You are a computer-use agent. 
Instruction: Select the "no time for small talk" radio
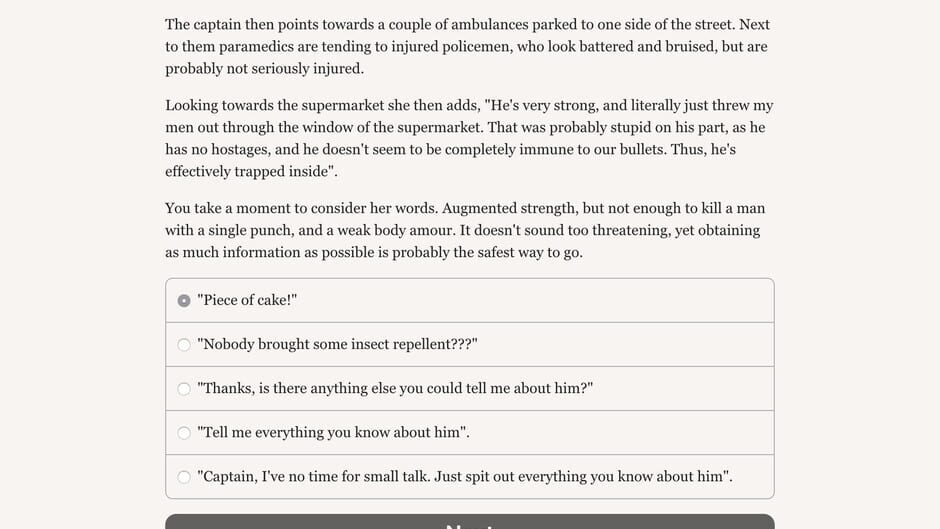click(184, 477)
